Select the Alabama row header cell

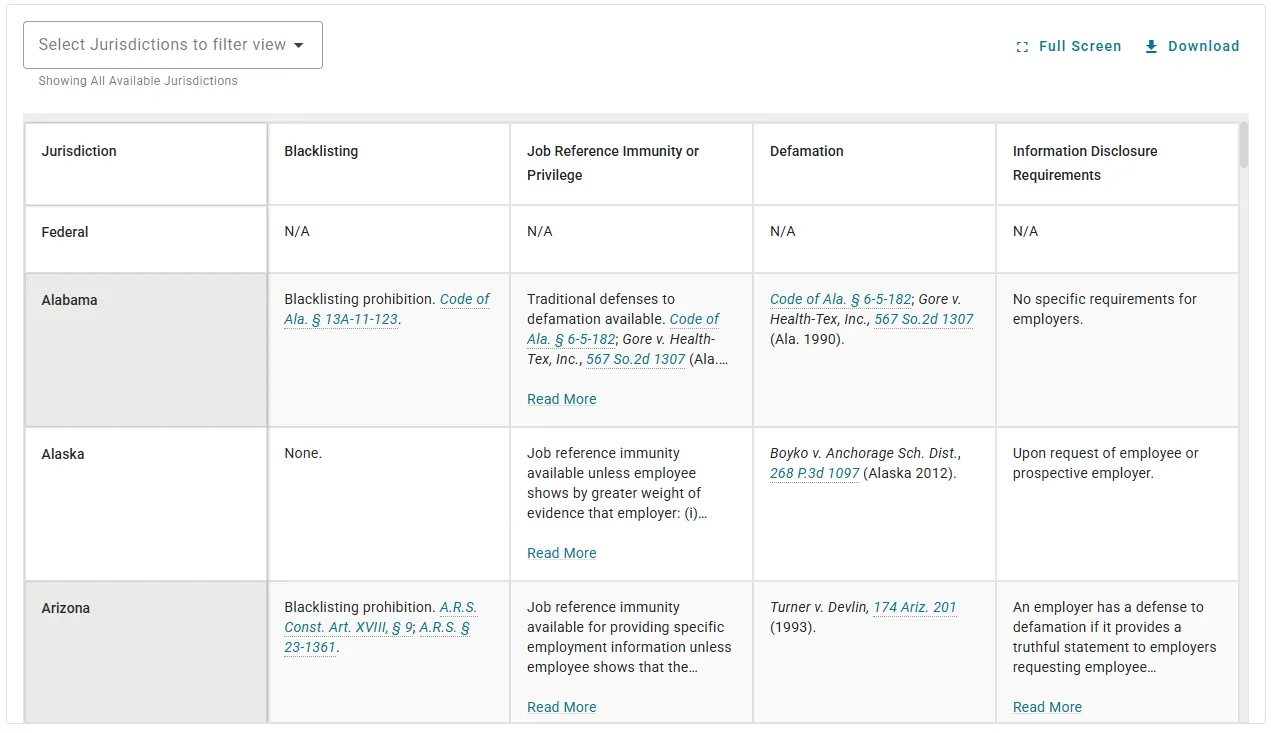point(145,350)
